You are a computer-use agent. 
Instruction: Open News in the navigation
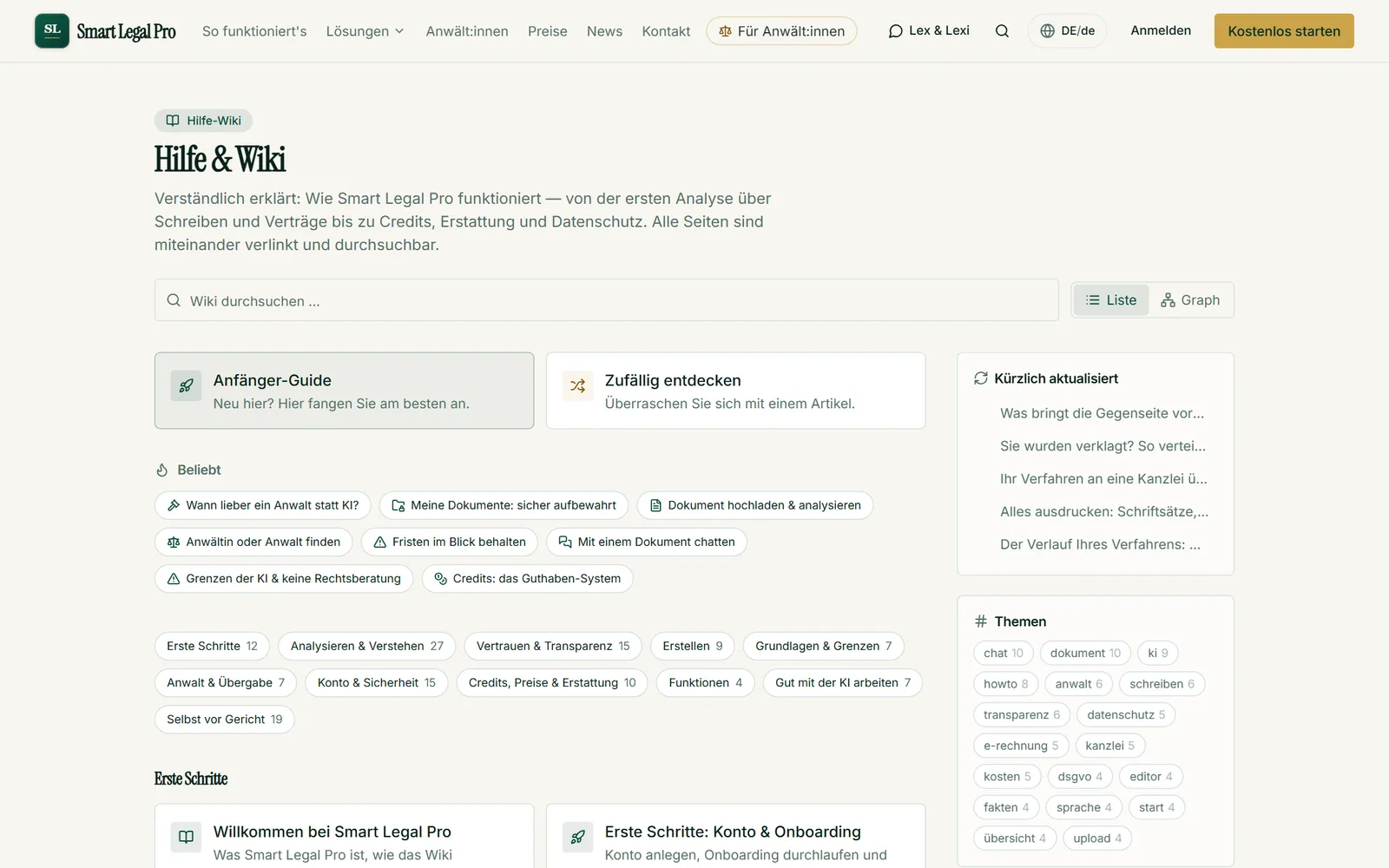click(x=604, y=31)
